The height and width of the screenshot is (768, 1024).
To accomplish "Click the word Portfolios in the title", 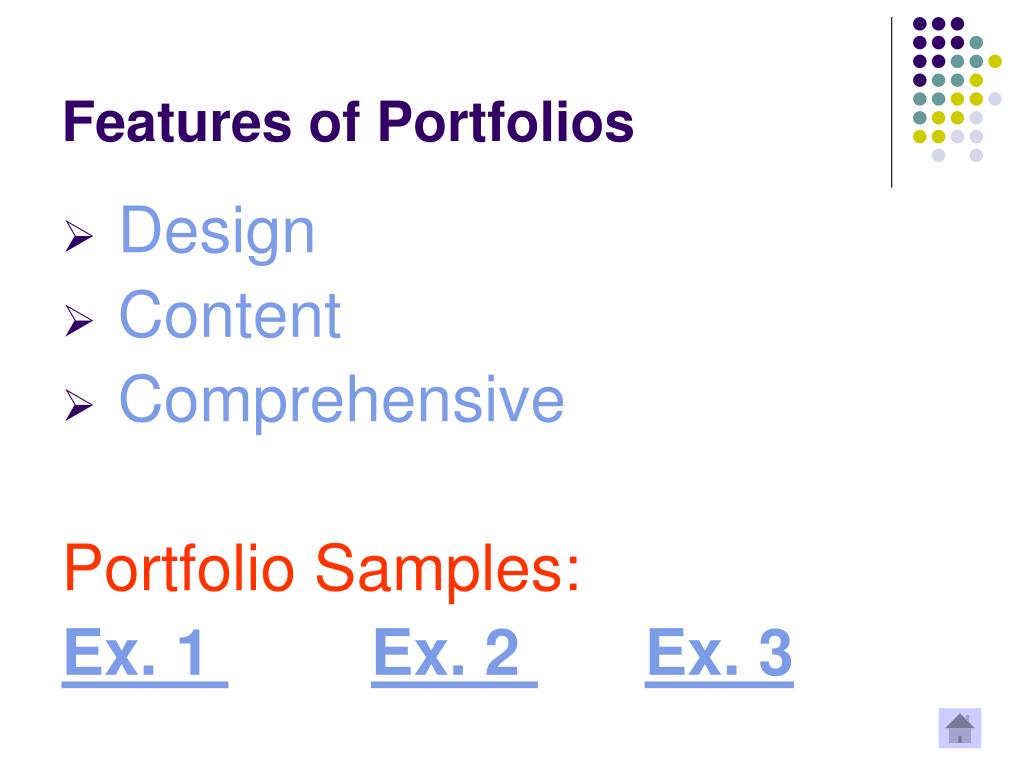I will [506, 122].
